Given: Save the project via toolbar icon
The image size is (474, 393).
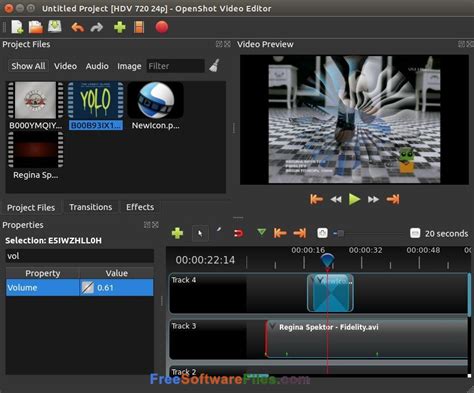Looking at the screenshot, I should pyautogui.click(x=55, y=26).
